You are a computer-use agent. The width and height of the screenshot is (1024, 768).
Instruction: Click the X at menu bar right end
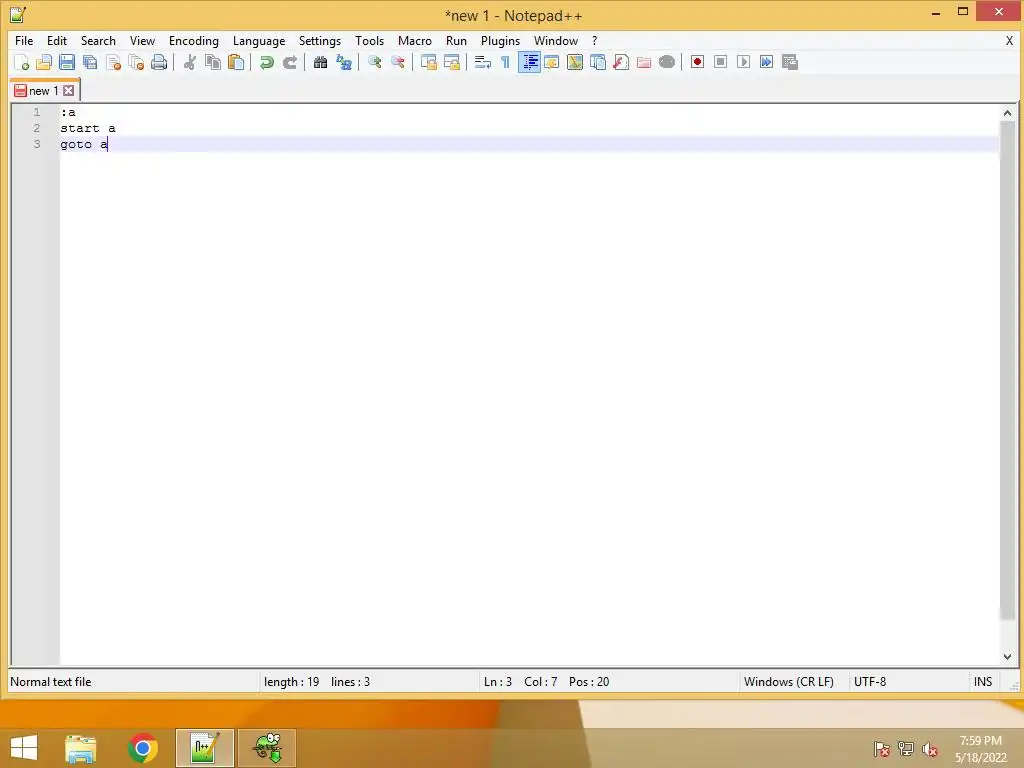tap(1009, 40)
